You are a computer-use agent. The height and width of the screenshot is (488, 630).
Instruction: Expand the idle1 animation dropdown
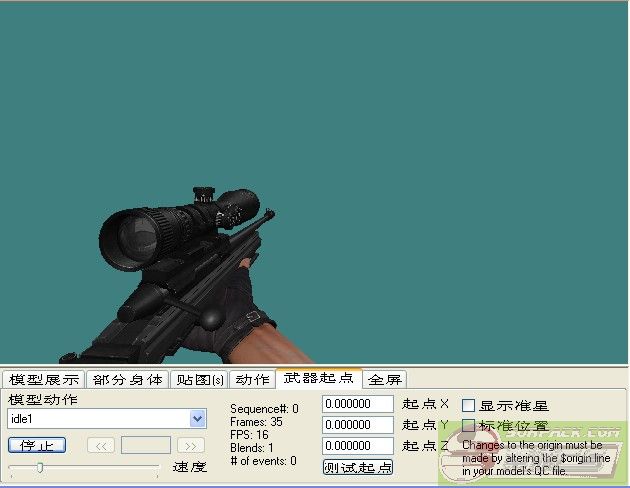197,419
